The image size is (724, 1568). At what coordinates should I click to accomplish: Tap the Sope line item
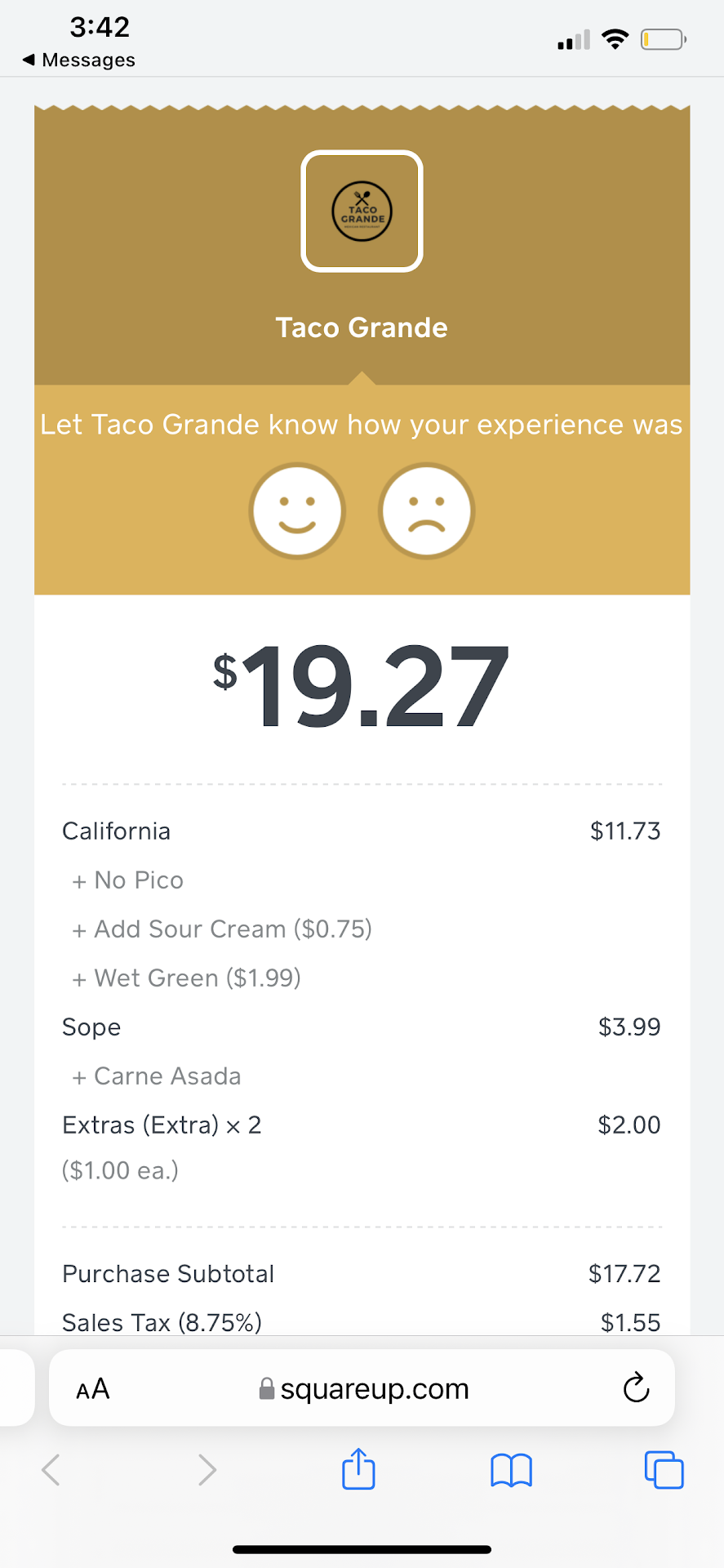(91, 1027)
